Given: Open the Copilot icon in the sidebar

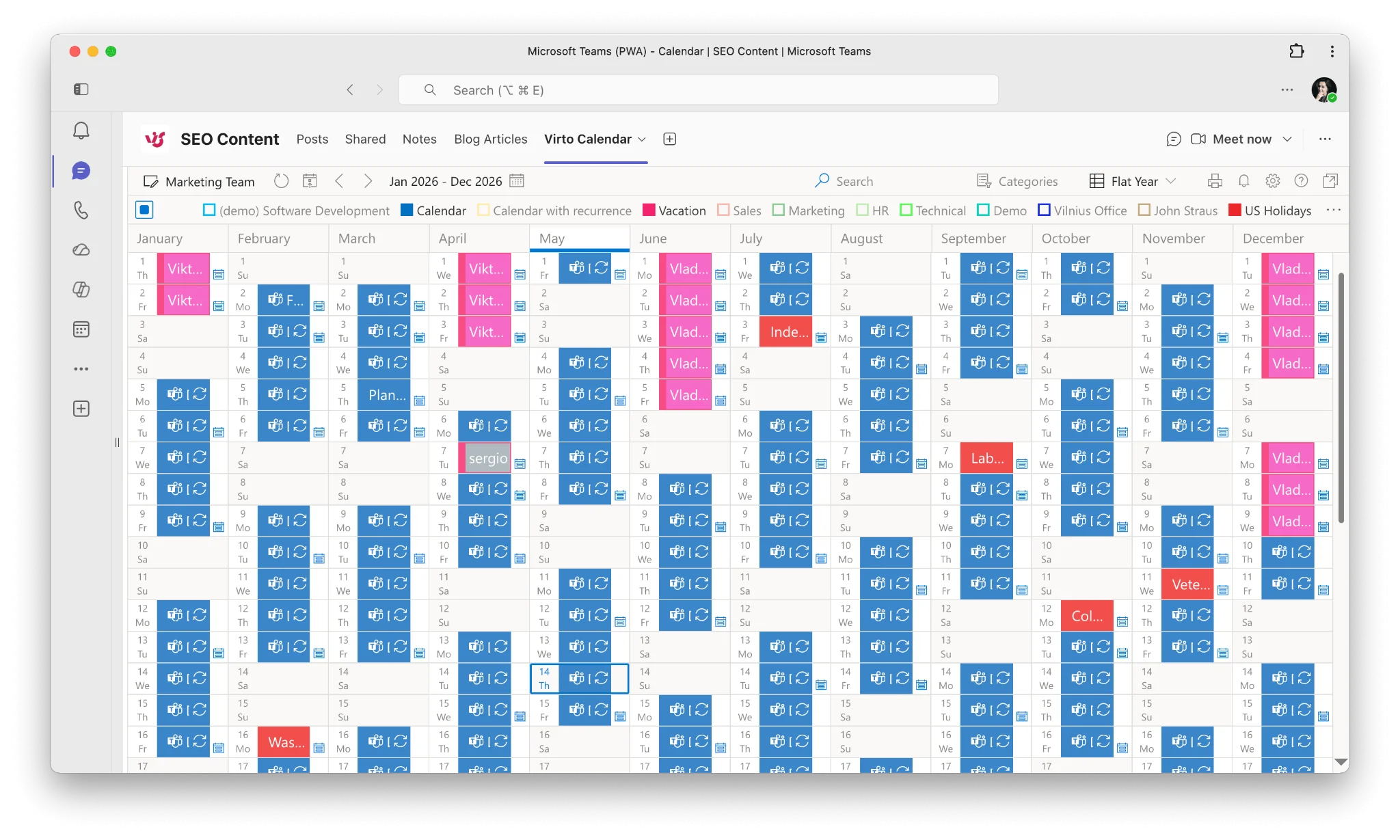Looking at the screenshot, I should [81, 290].
